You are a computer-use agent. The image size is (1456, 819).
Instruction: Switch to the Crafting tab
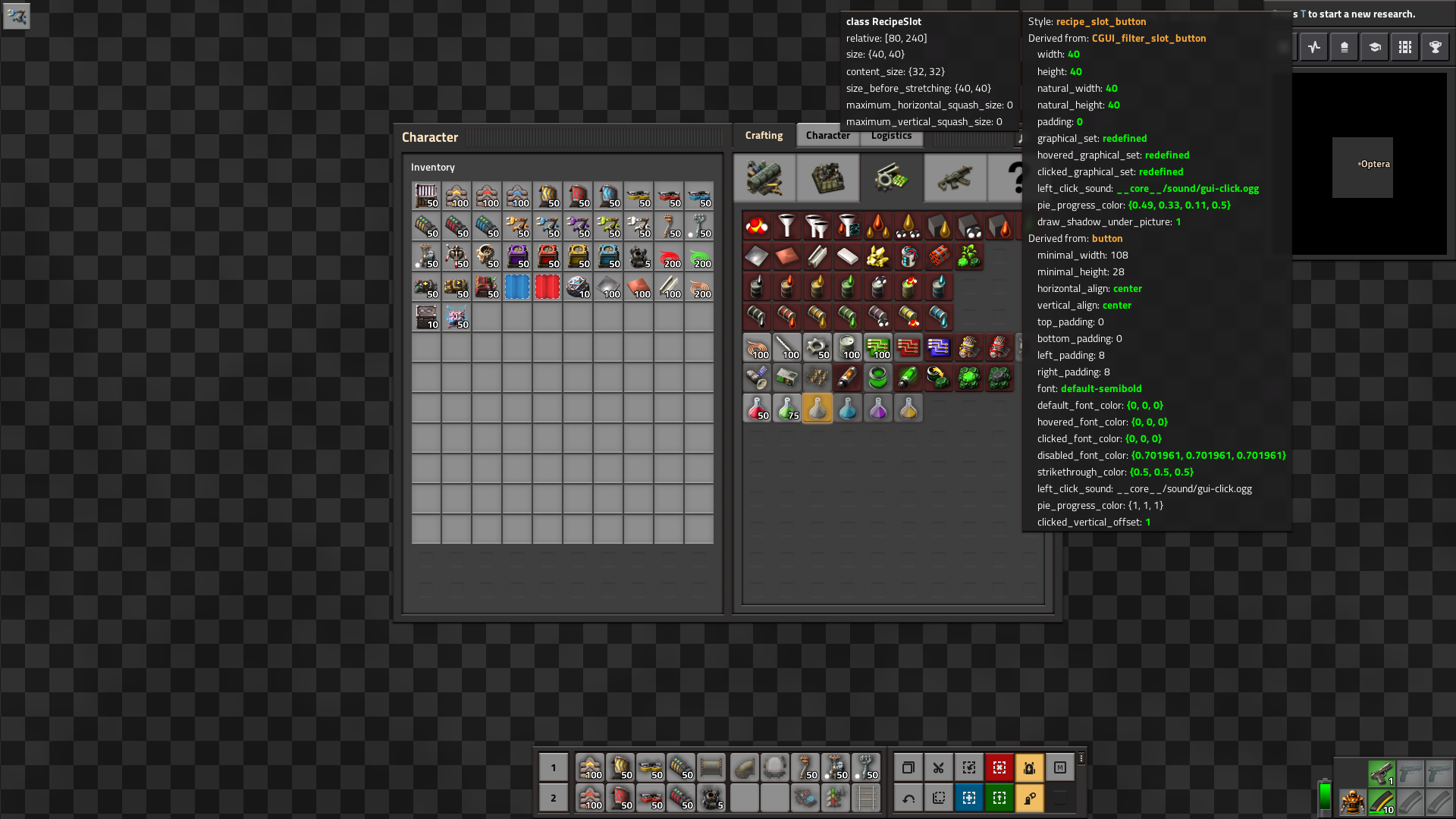pos(764,135)
